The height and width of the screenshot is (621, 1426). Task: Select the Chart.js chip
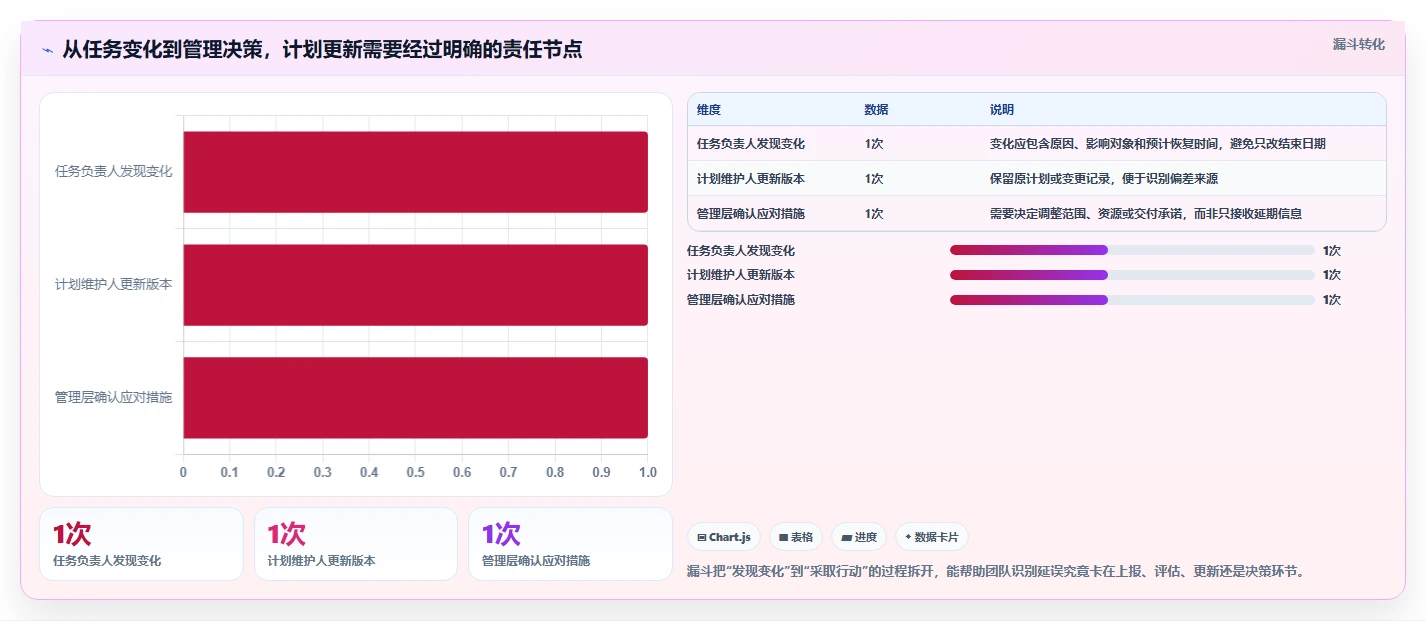pyautogui.click(x=724, y=537)
